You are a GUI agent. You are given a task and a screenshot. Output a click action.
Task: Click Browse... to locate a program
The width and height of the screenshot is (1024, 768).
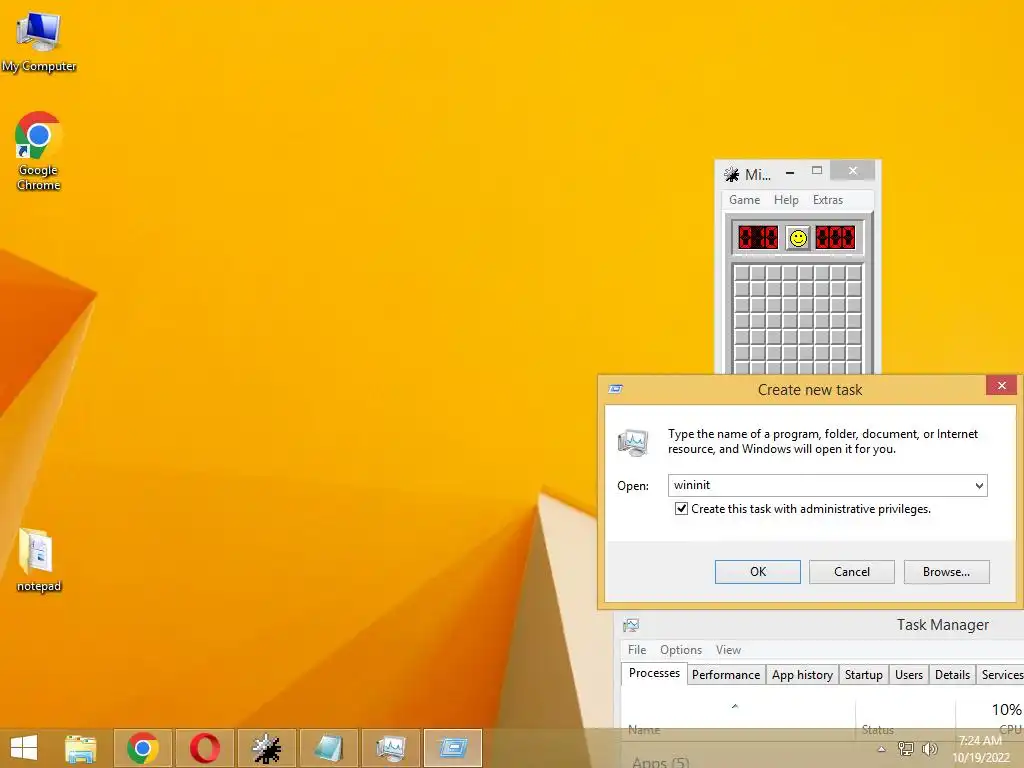[x=946, y=572]
